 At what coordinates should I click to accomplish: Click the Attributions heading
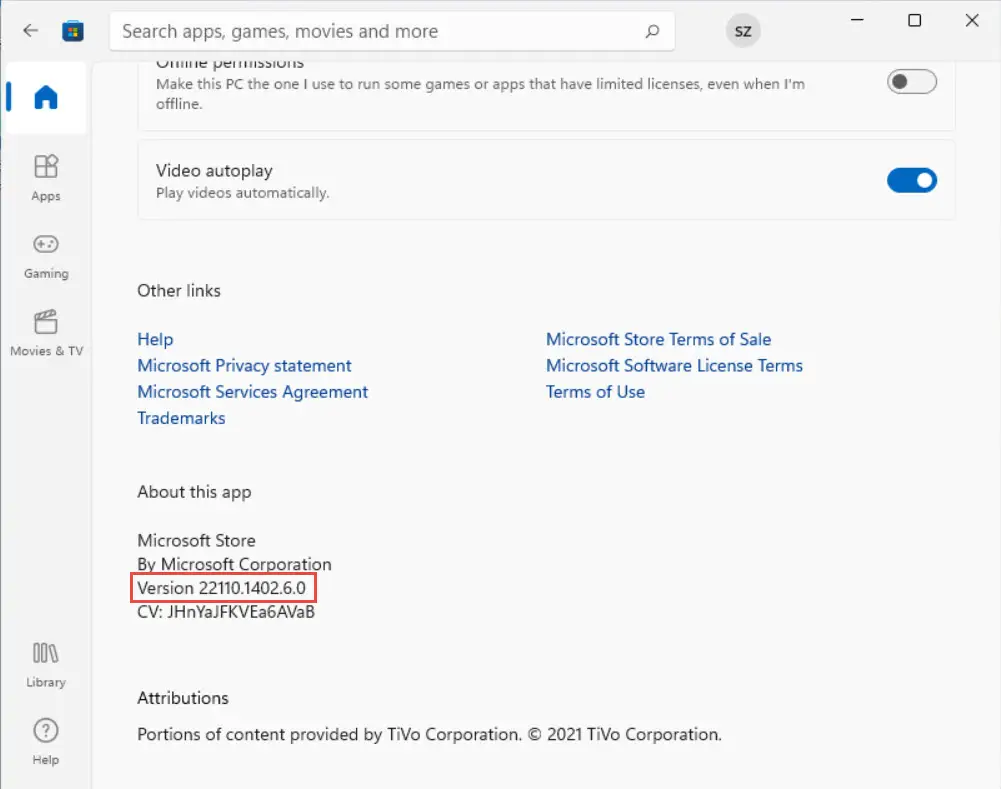(x=183, y=698)
